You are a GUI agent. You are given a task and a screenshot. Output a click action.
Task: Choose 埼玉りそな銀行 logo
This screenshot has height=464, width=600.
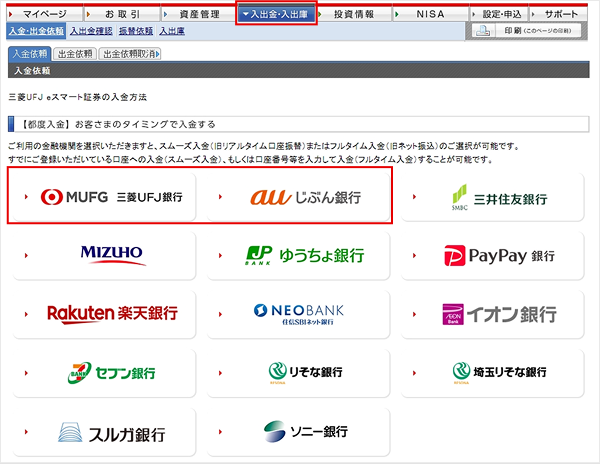coord(498,373)
